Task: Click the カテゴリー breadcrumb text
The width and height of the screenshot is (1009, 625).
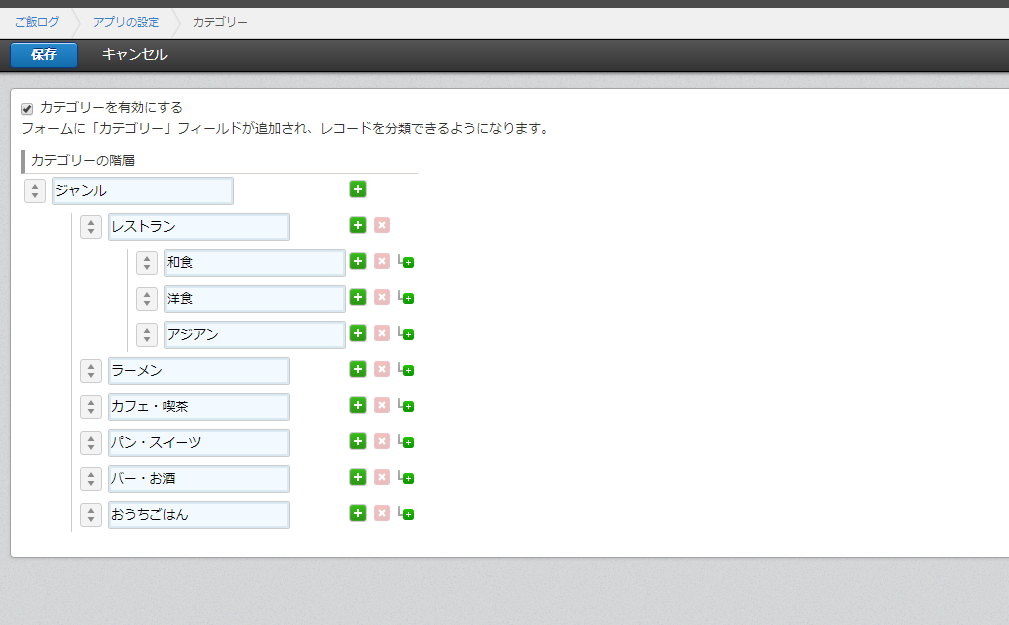Action: [x=220, y=23]
